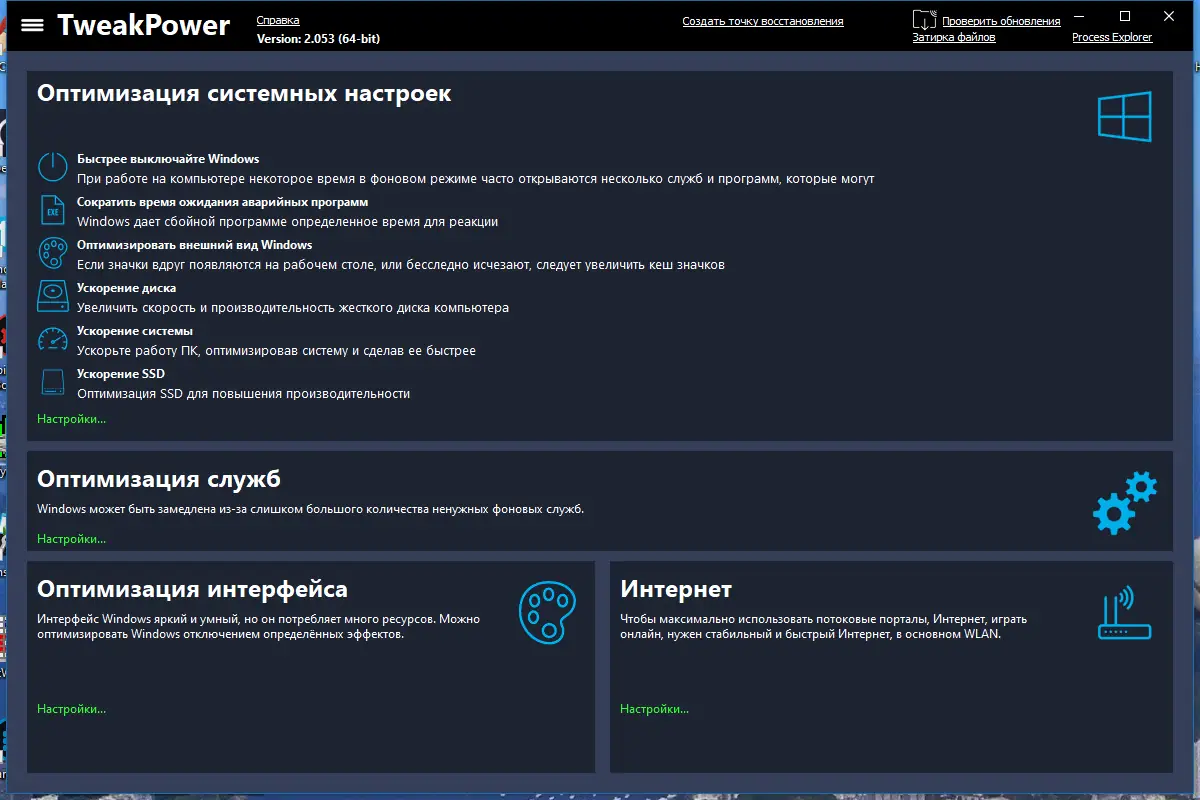Click the Оптимизация служб heading

[159, 479]
